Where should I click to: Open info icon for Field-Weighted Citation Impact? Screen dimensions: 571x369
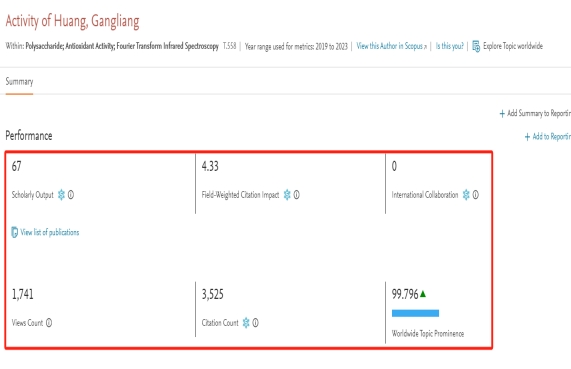[296, 195]
